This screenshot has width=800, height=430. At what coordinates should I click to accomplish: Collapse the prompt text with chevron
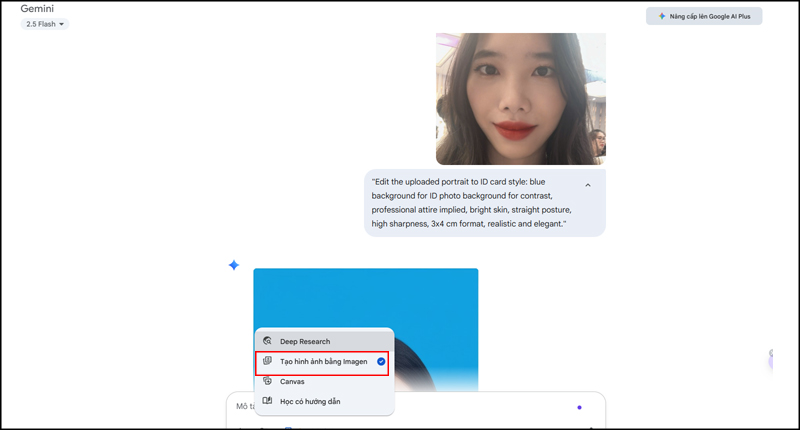click(588, 185)
